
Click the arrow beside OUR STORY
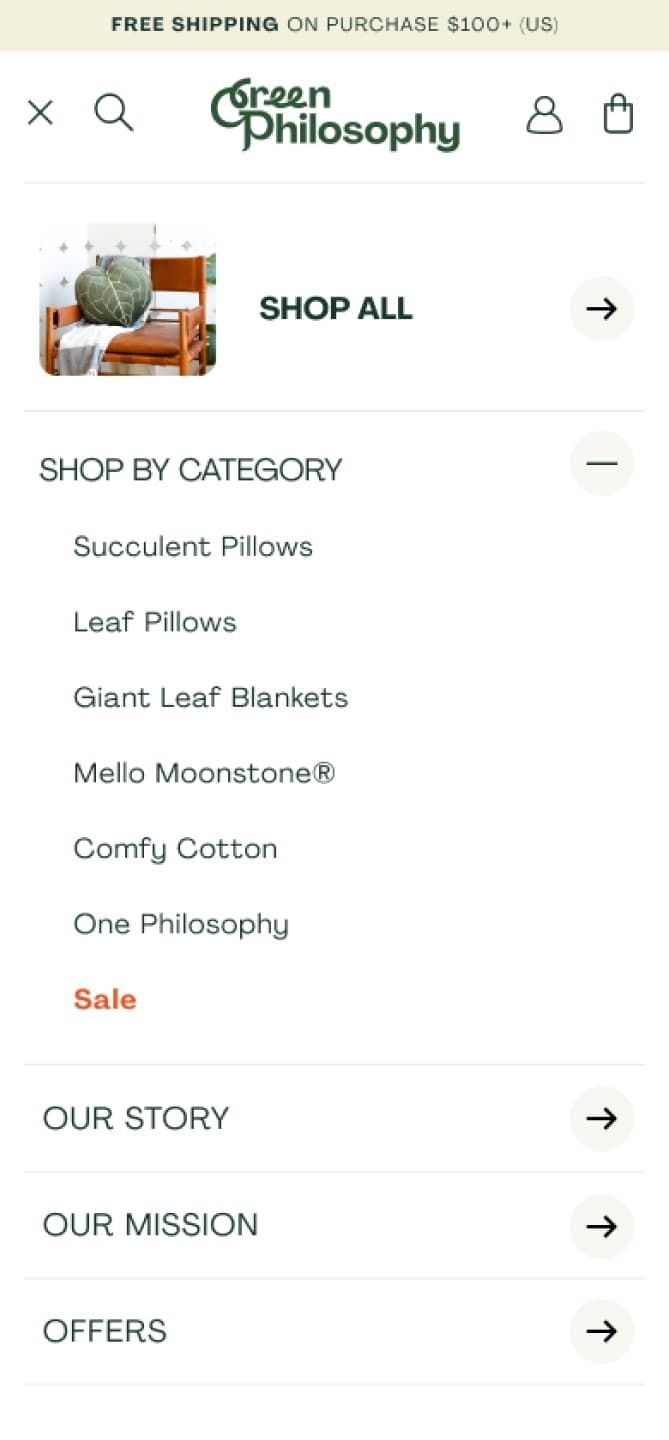pyautogui.click(x=601, y=1119)
